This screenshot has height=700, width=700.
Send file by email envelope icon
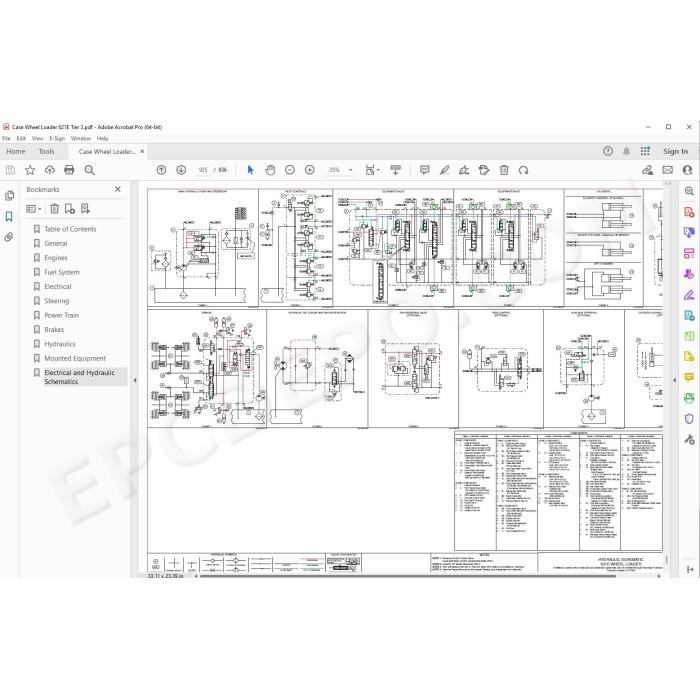(667, 170)
